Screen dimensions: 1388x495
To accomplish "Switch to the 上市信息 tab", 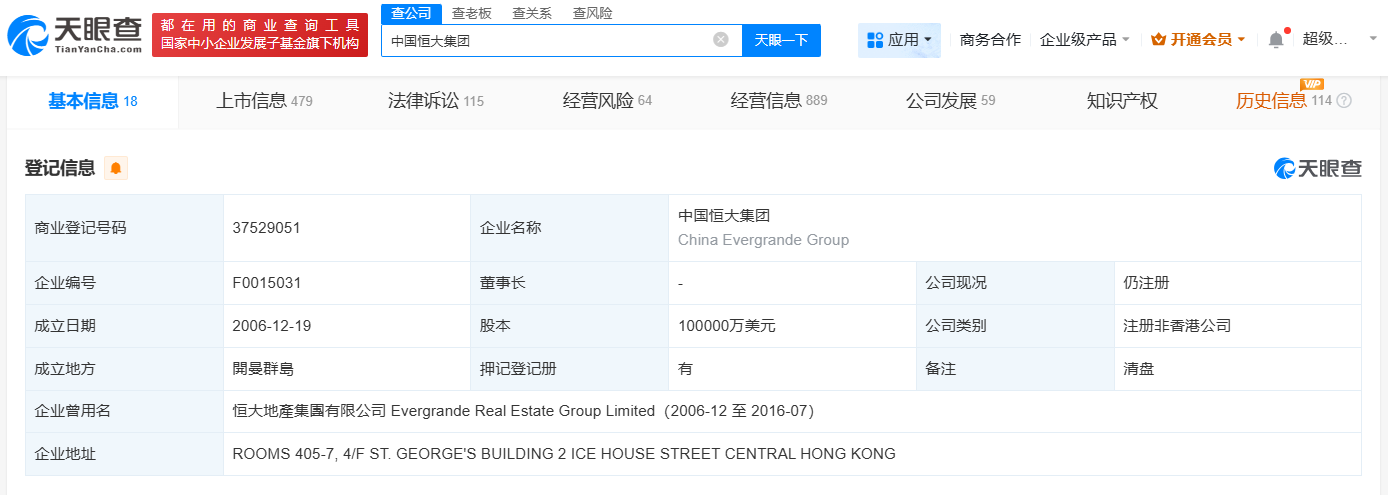I will point(264,101).
